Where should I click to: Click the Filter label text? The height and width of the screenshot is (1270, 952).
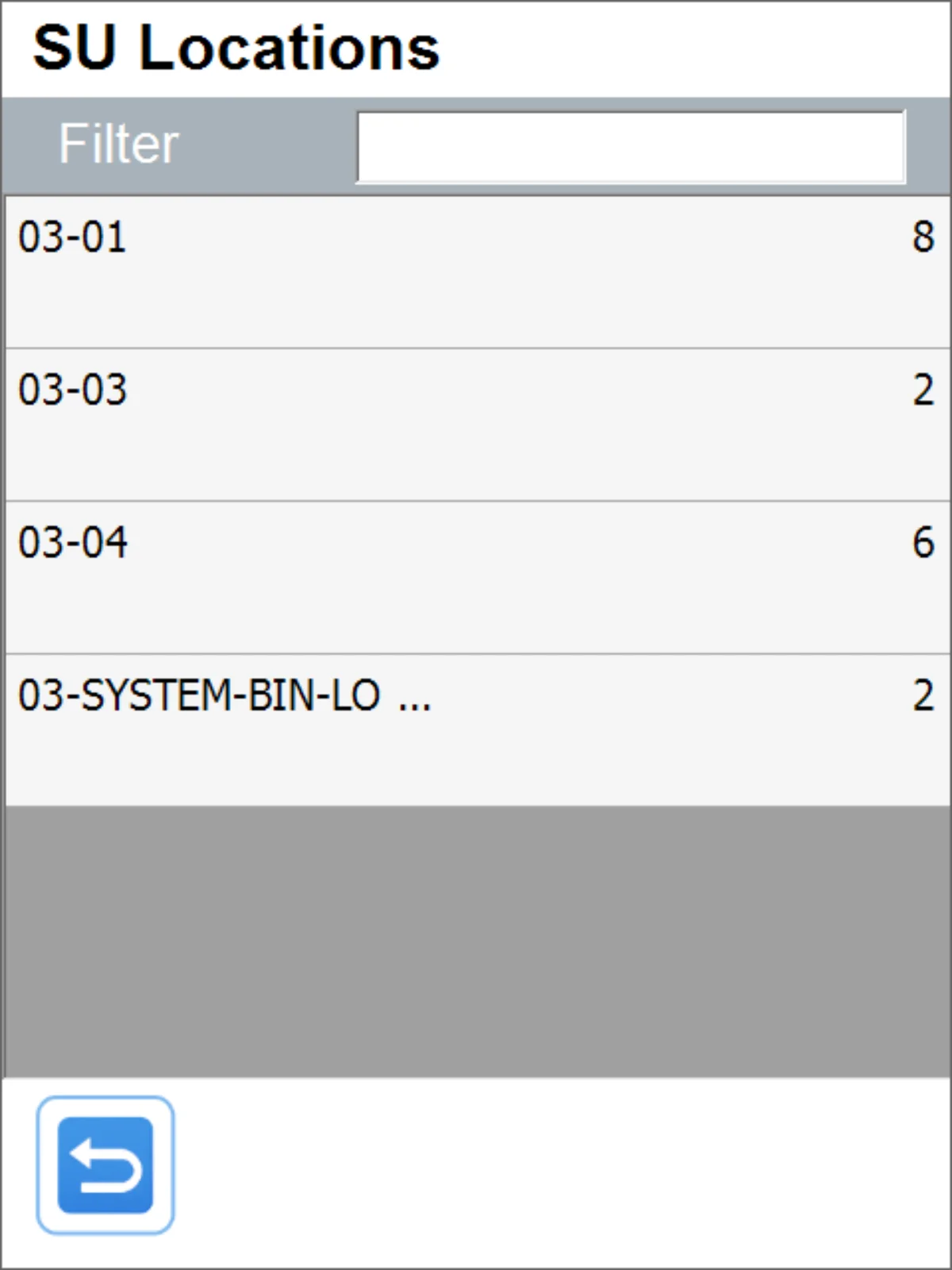tap(119, 144)
